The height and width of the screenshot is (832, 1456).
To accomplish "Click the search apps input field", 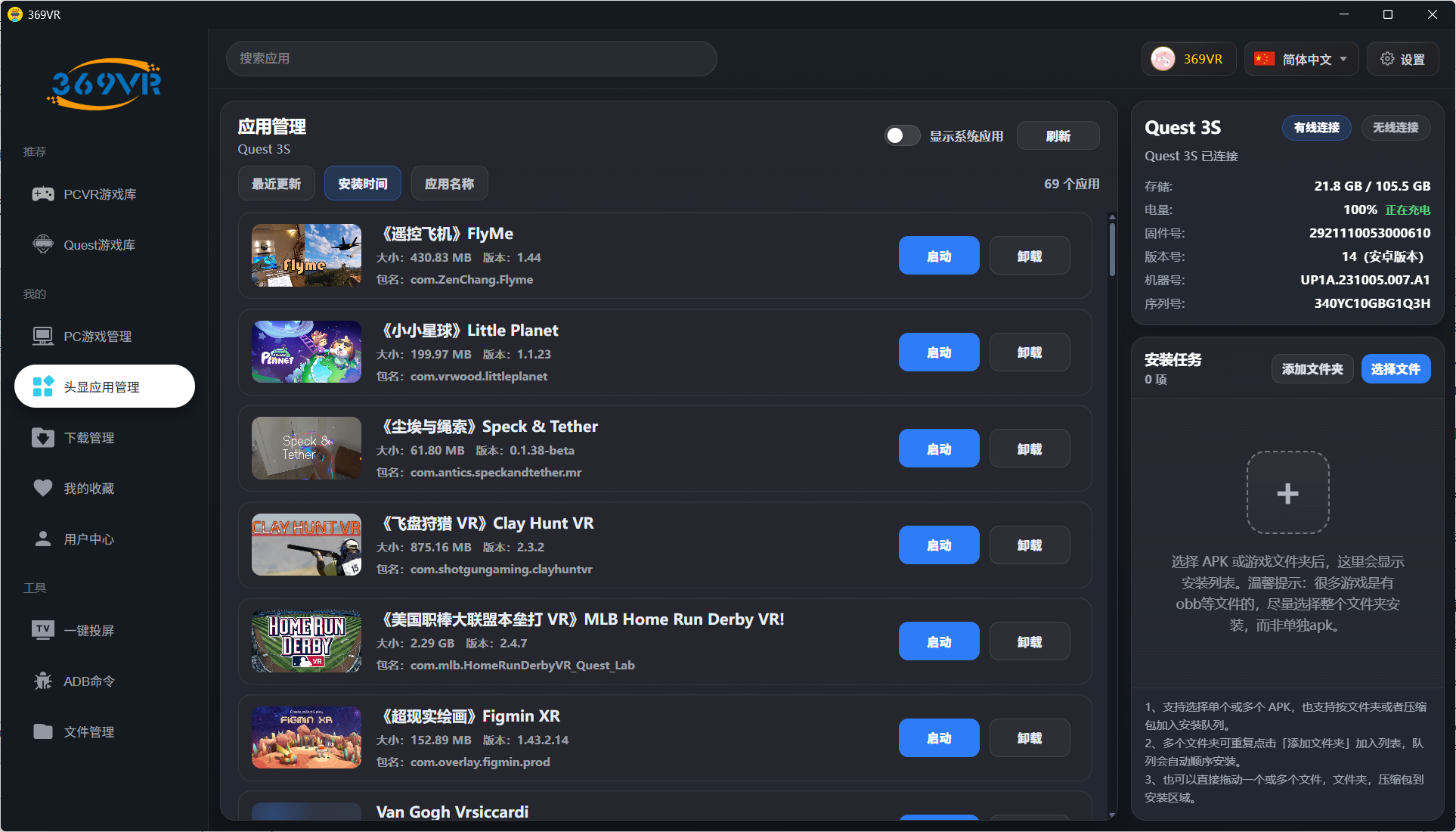I will point(471,58).
